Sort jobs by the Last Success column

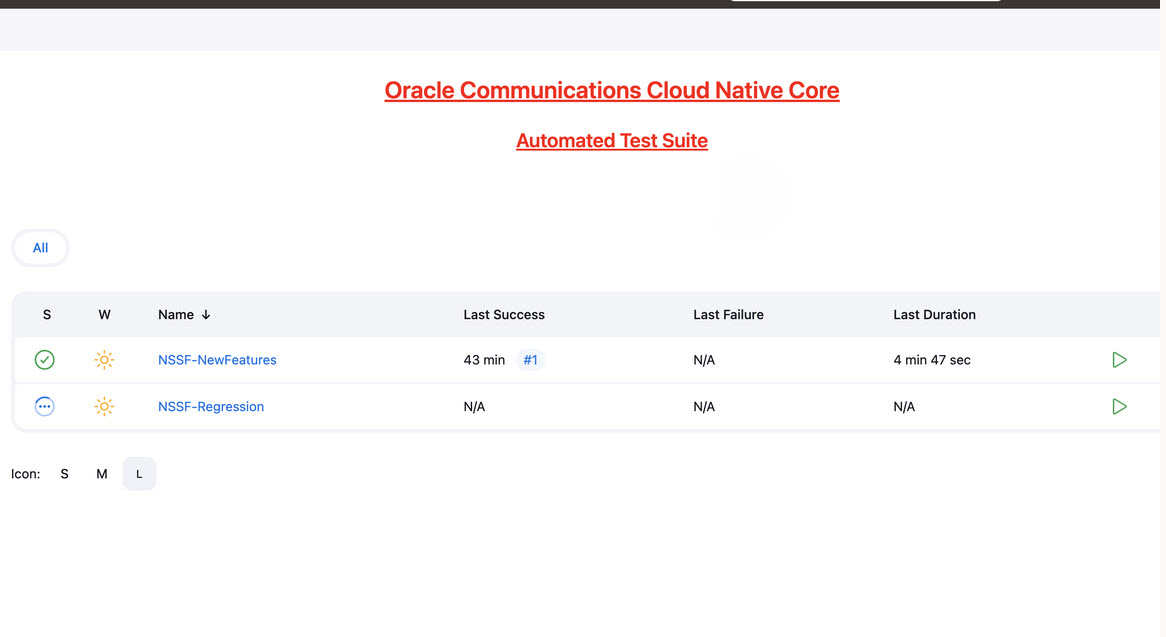click(x=503, y=314)
